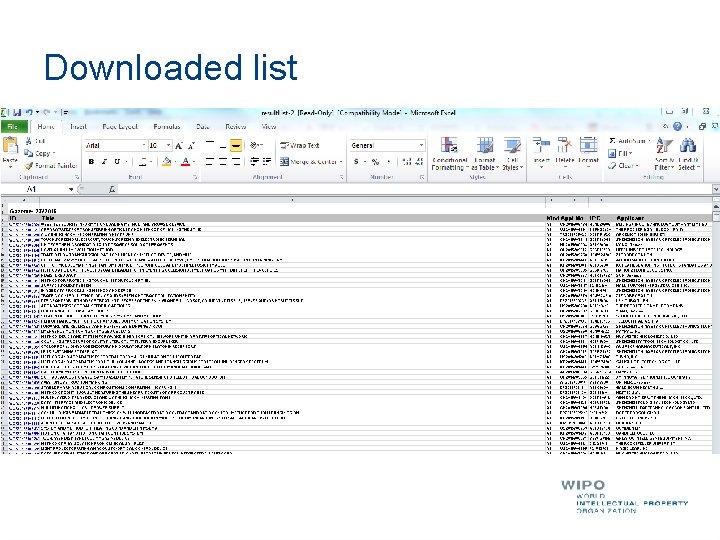Open the font size dropdown
The width and height of the screenshot is (720, 540).
(169, 146)
